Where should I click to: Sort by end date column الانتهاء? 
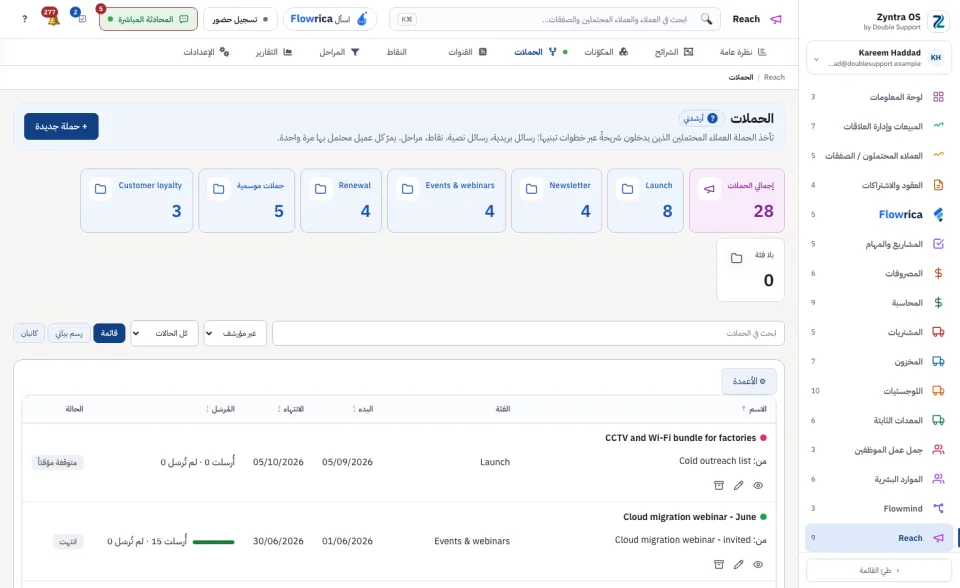[x=291, y=409]
